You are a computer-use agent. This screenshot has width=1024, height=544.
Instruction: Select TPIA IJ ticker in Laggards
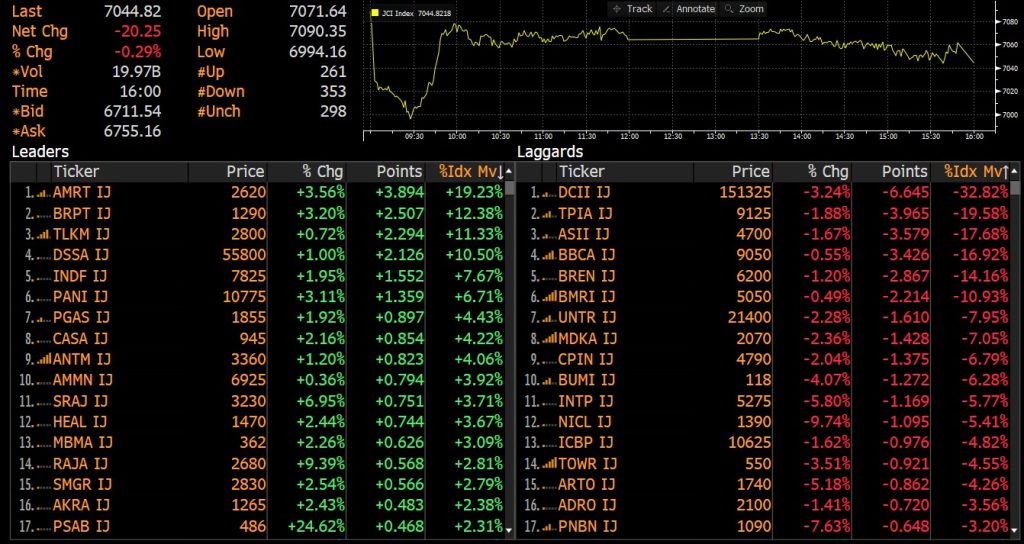coord(586,214)
